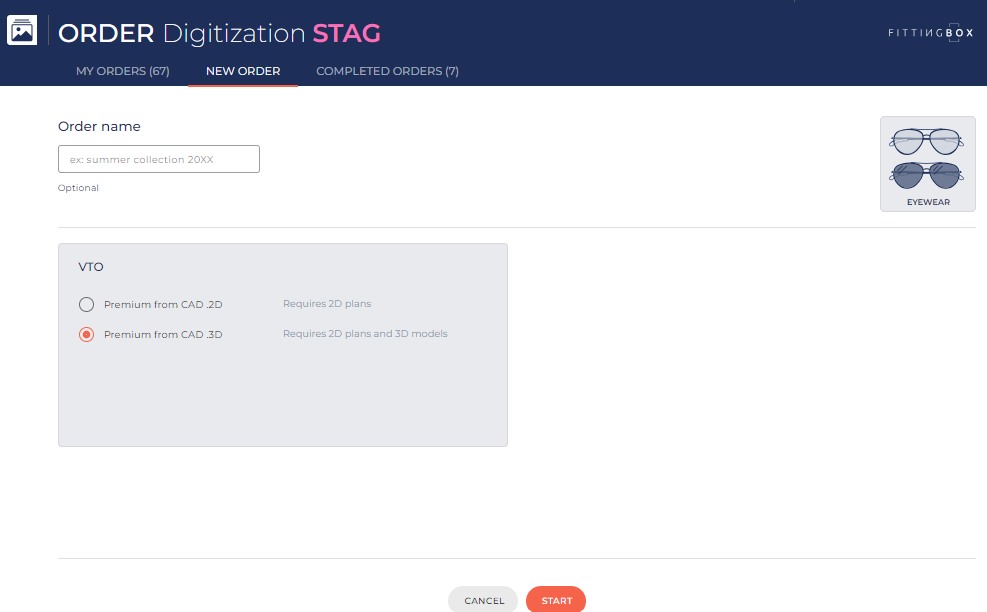Click the 'ORDER Digitization STAG' title
Image resolution: width=987 pixels, height=612 pixels.
pyautogui.click(x=219, y=33)
